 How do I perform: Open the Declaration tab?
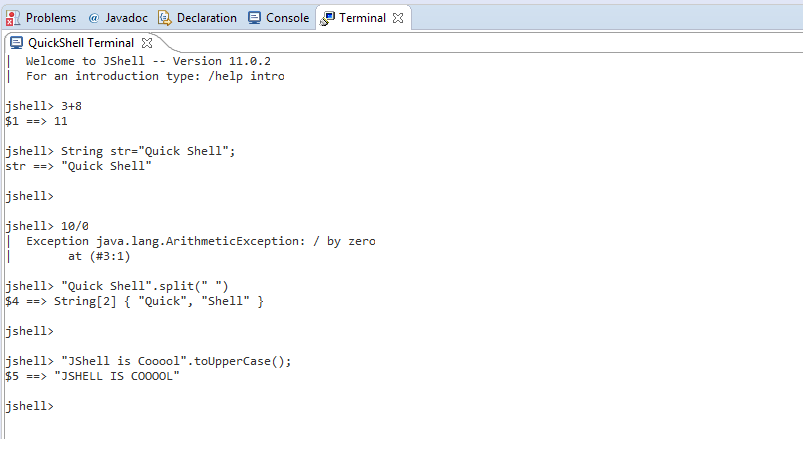pyautogui.click(x=198, y=18)
